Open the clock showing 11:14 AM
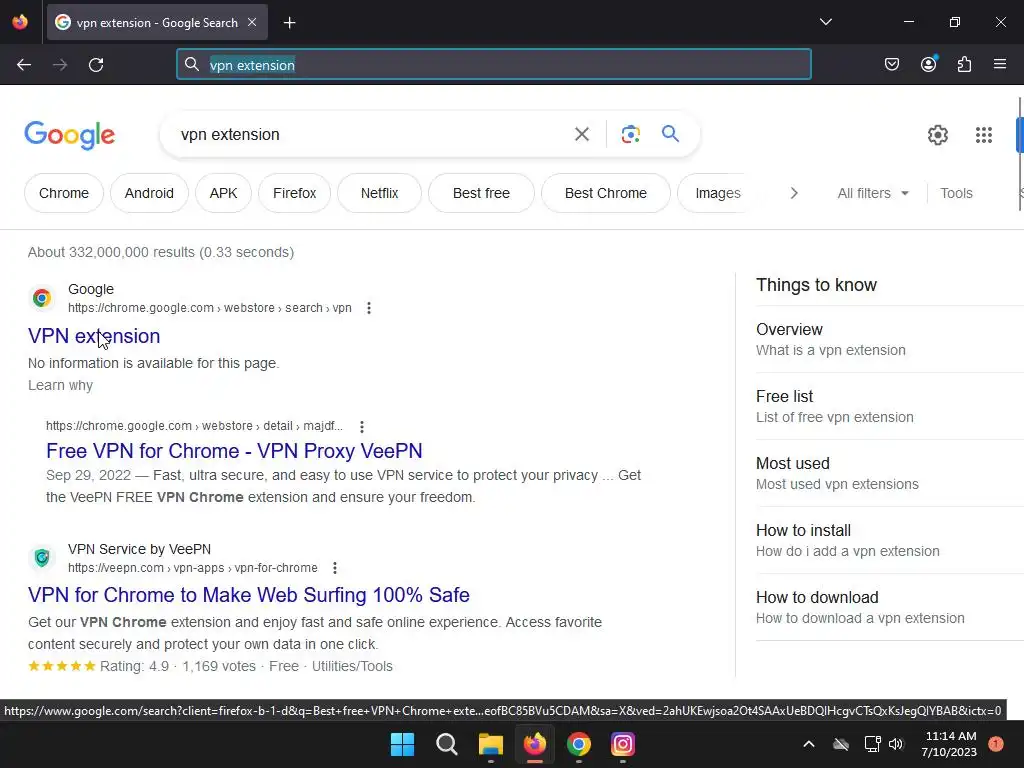1024x768 pixels. pos(949,744)
